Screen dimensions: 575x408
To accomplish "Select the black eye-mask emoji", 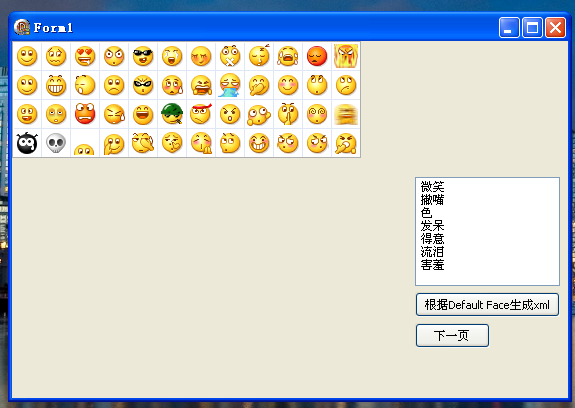I will pyautogui.click(x=143, y=85).
